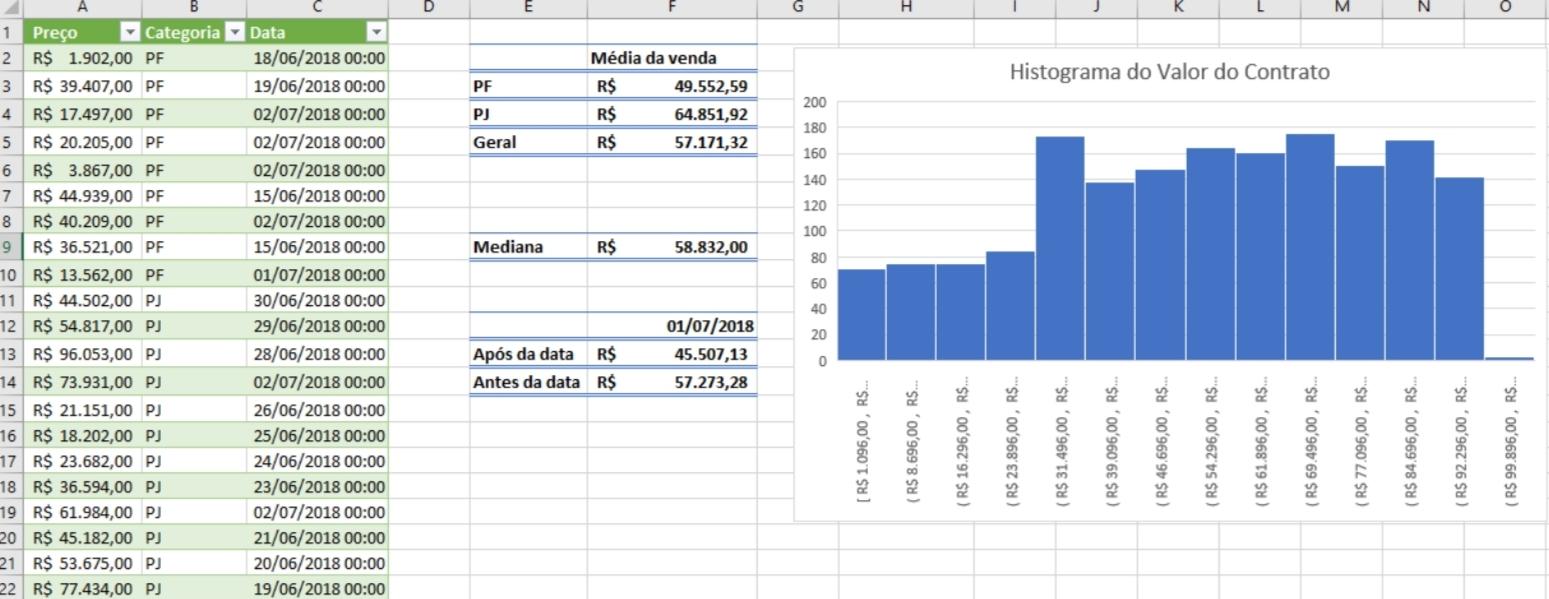Image resolution: width=1549 pixels, height=599 pixels.
Task: Click the PF label in the summary table
Action: 528,86
